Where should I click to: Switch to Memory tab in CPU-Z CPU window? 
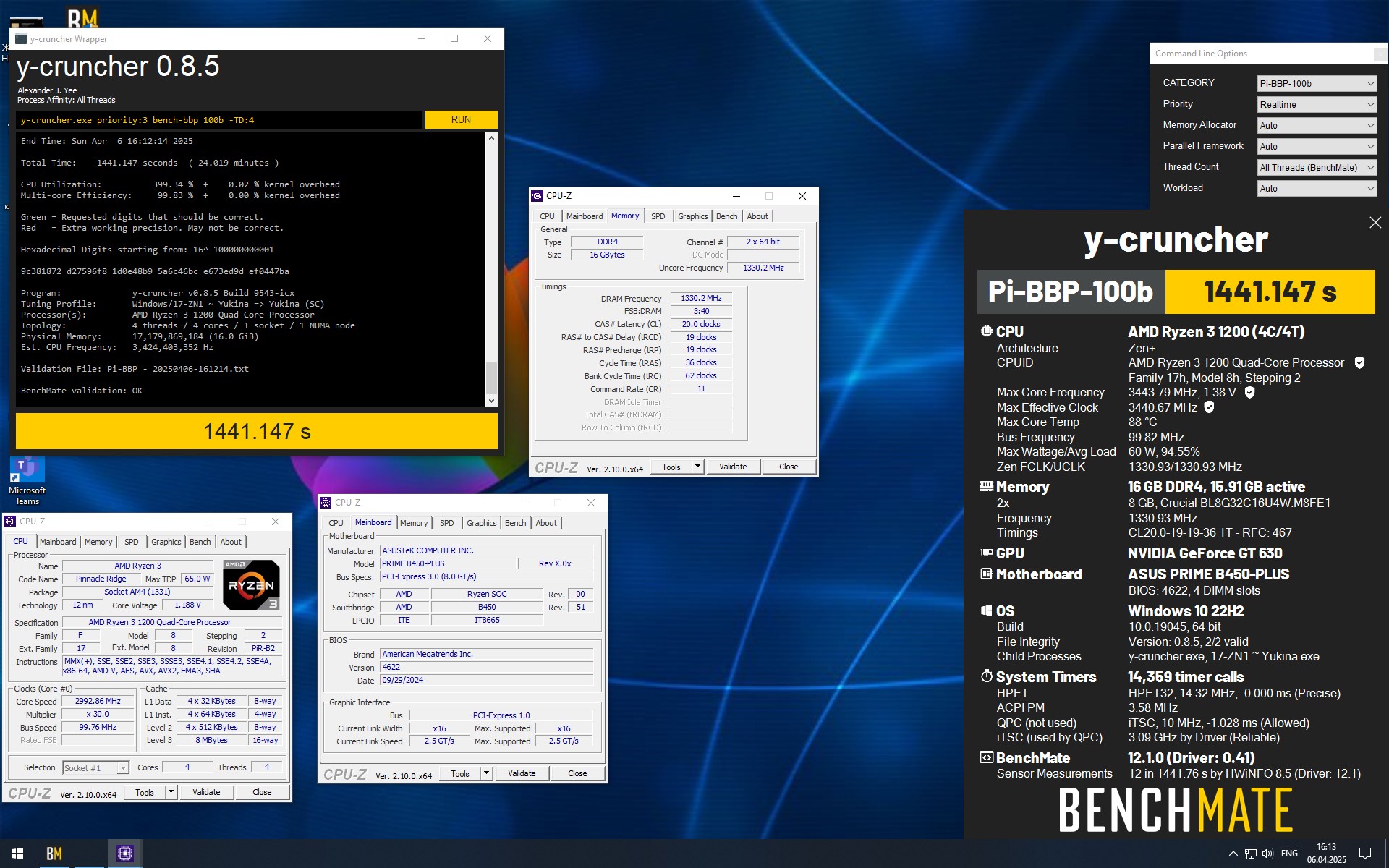pyautogui.click(x=98, y=542)
